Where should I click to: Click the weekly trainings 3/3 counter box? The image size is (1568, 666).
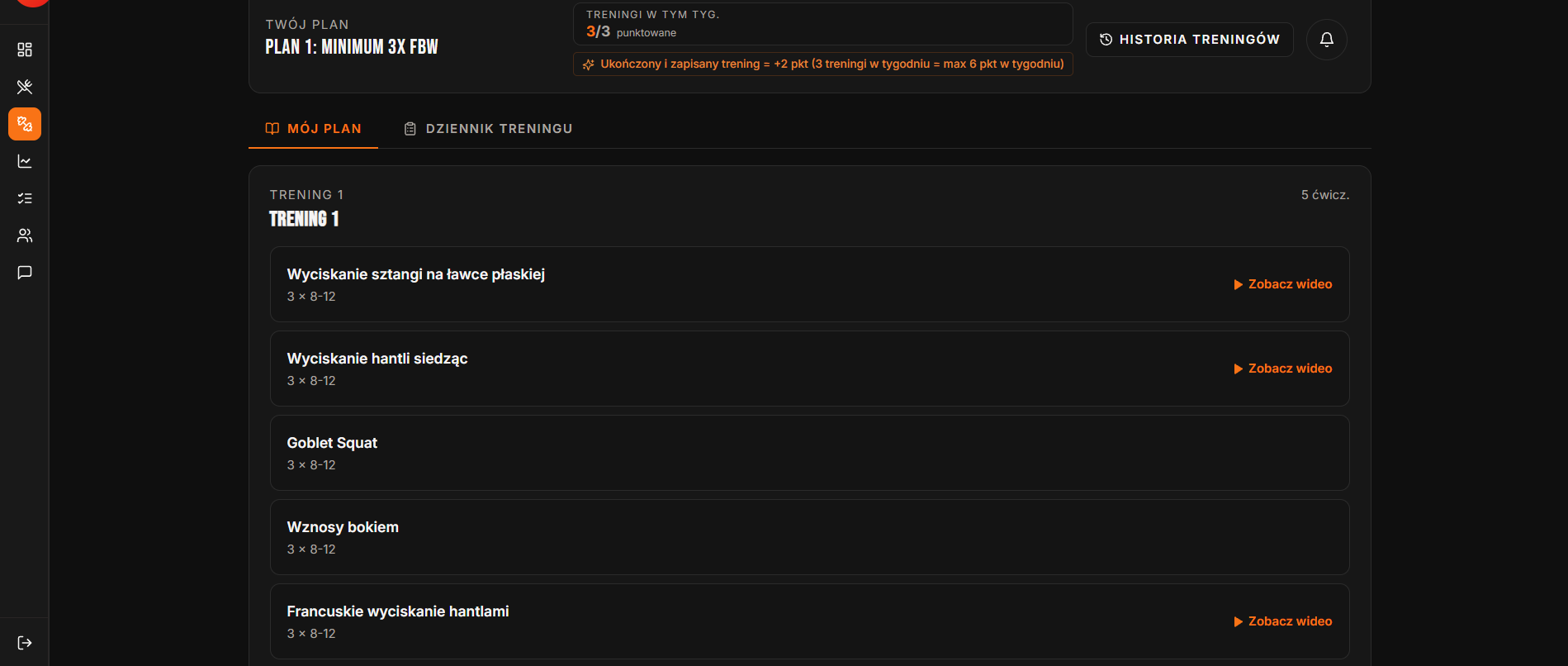(x=823, y=24)
